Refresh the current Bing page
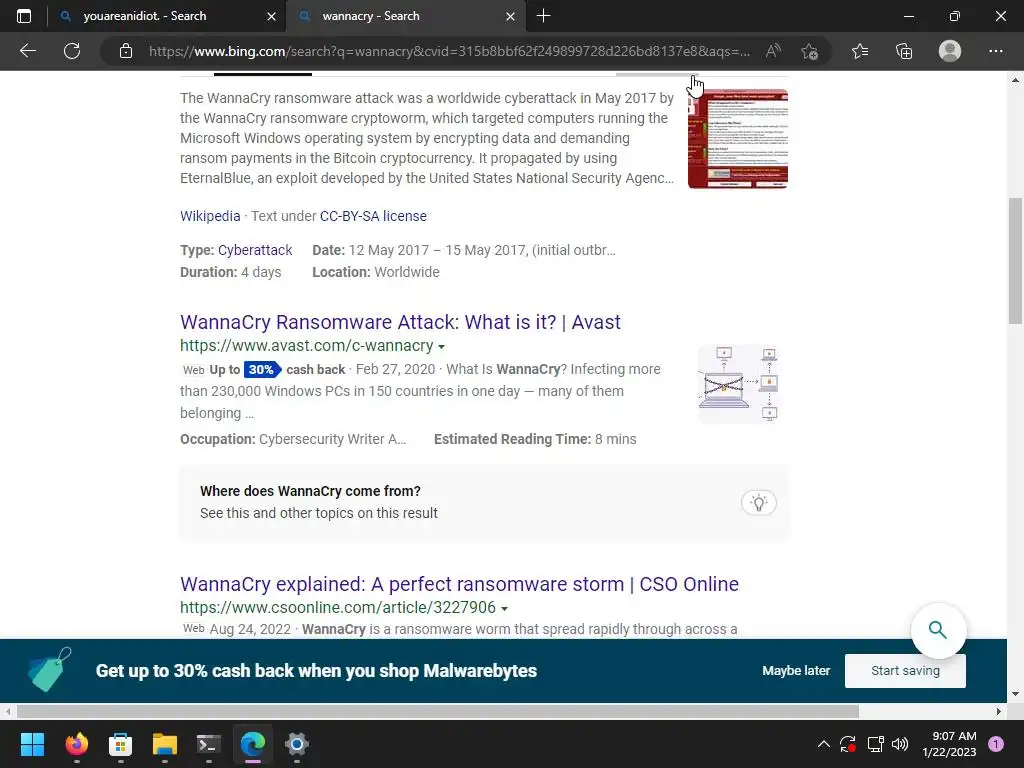The image size is (1024, 768). (72, 51)
